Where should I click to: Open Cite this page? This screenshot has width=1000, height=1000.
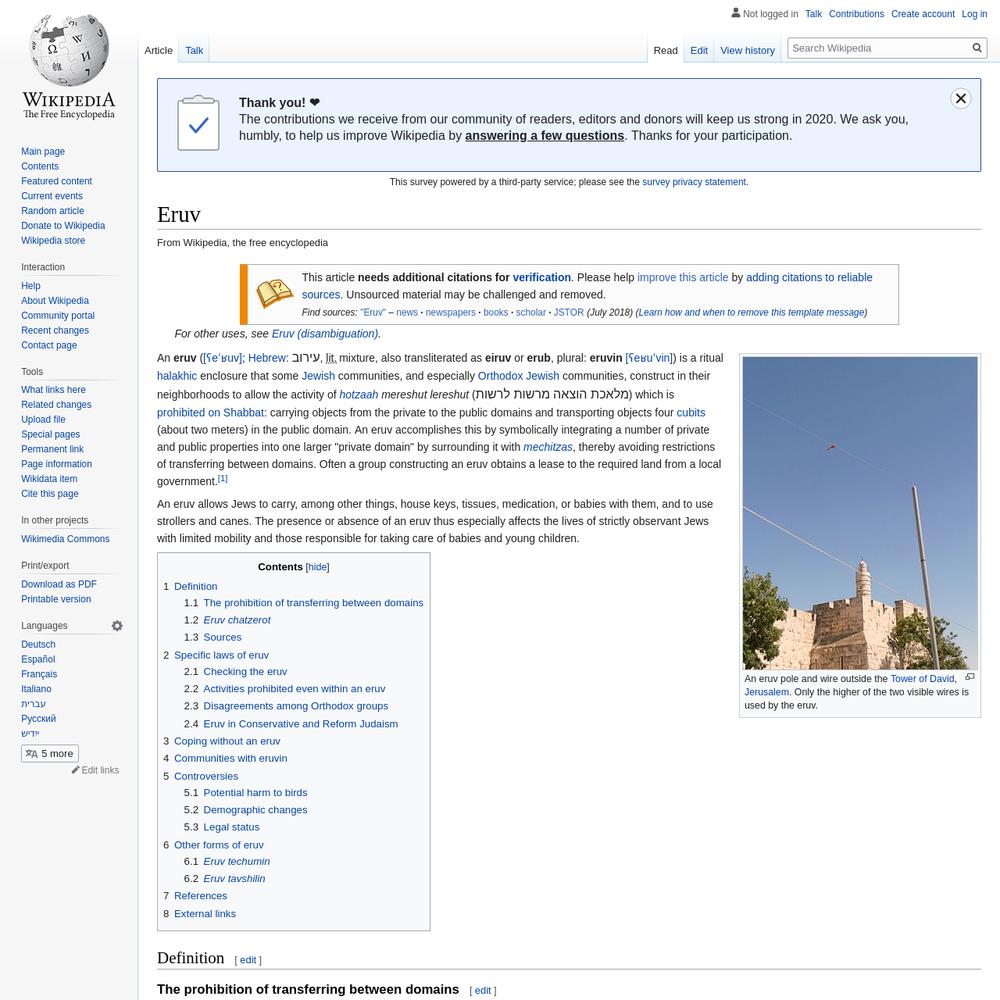coord(50,494)
